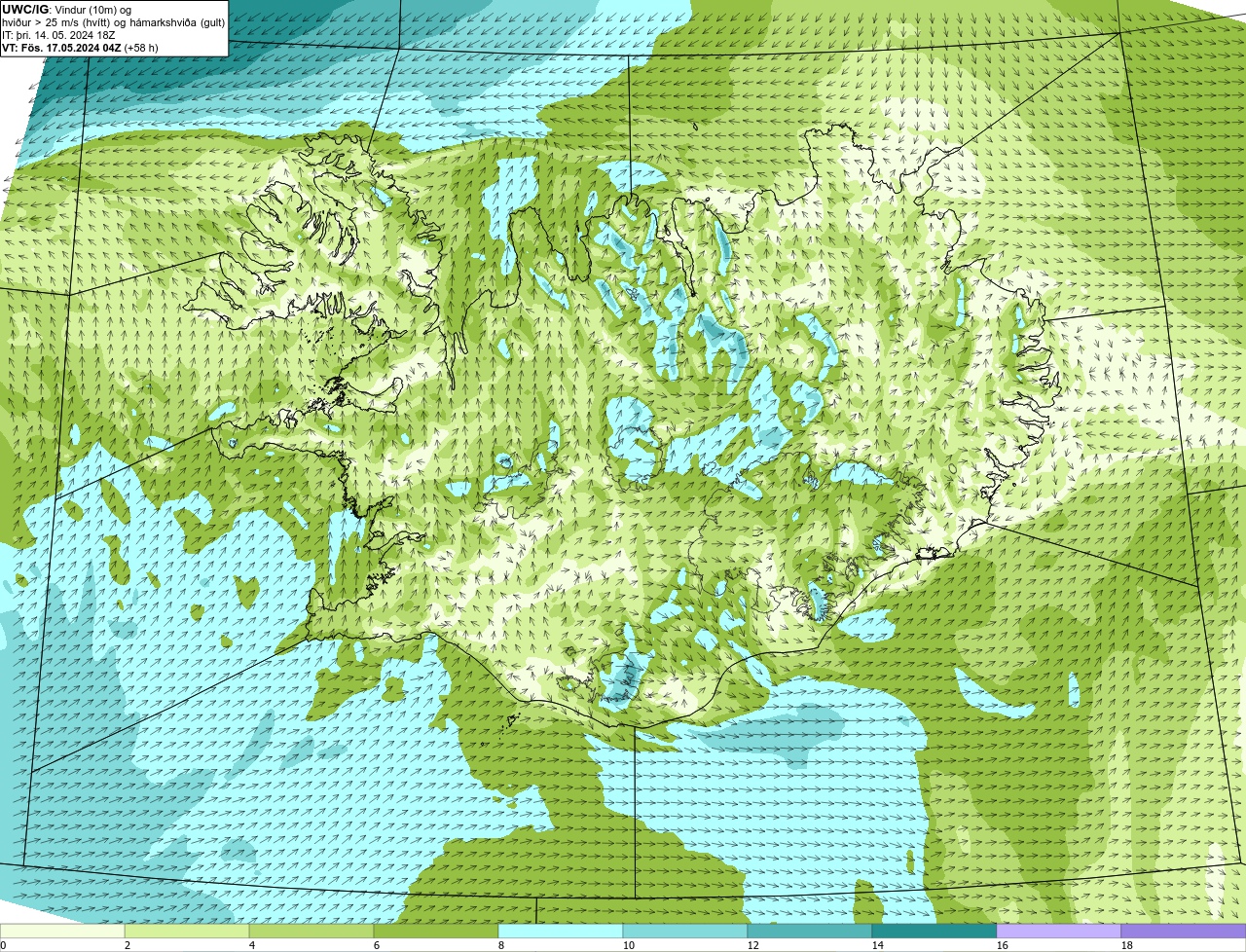This screenshot has height=952, width=1246.
Task: Click the 6–8 m/s olive green legend swatch
Action: click(436, 932)
